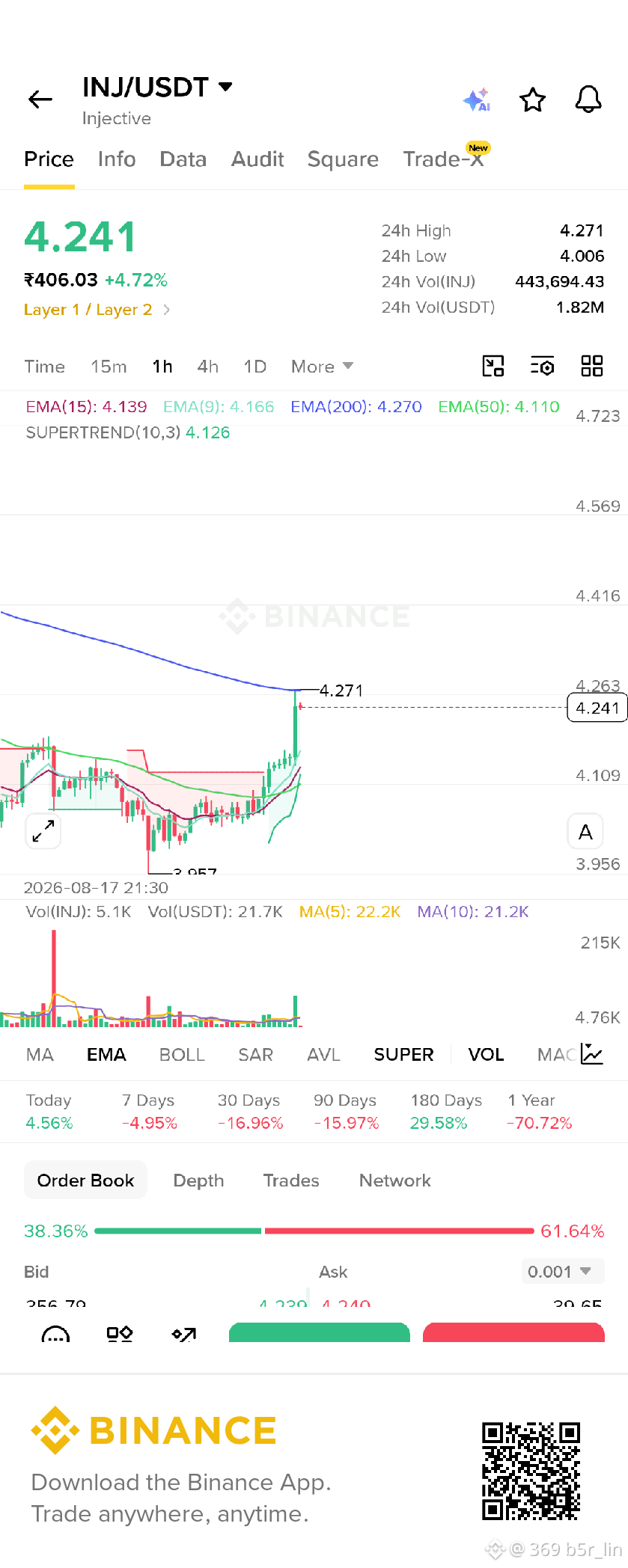The width and height of the screenshot is (628, 1568).
Task: Tap the EMA(9): 4.166 legend label
Action: (x=219, y=407)
